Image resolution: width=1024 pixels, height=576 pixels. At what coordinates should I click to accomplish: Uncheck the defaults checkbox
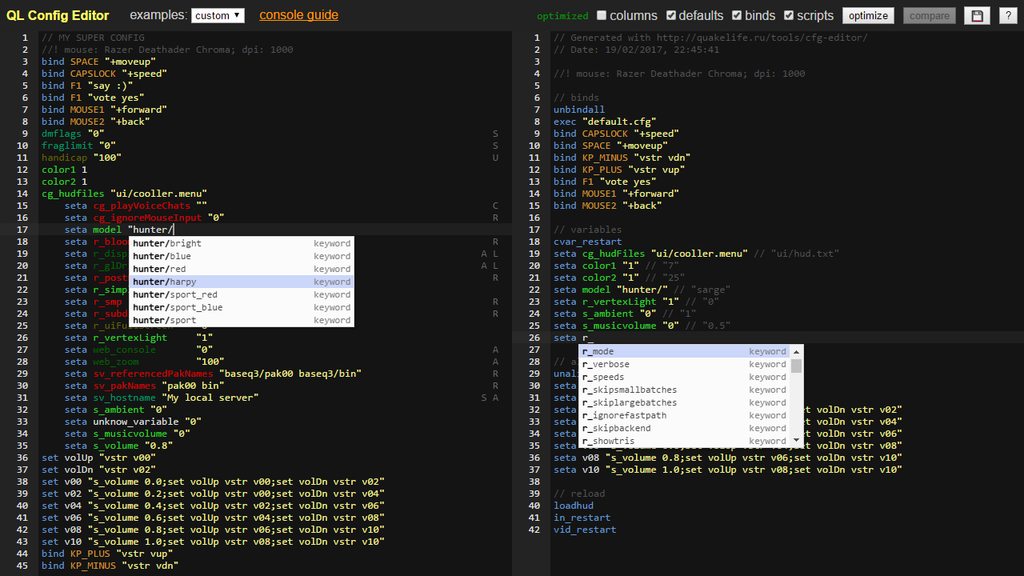coord(672,16)
